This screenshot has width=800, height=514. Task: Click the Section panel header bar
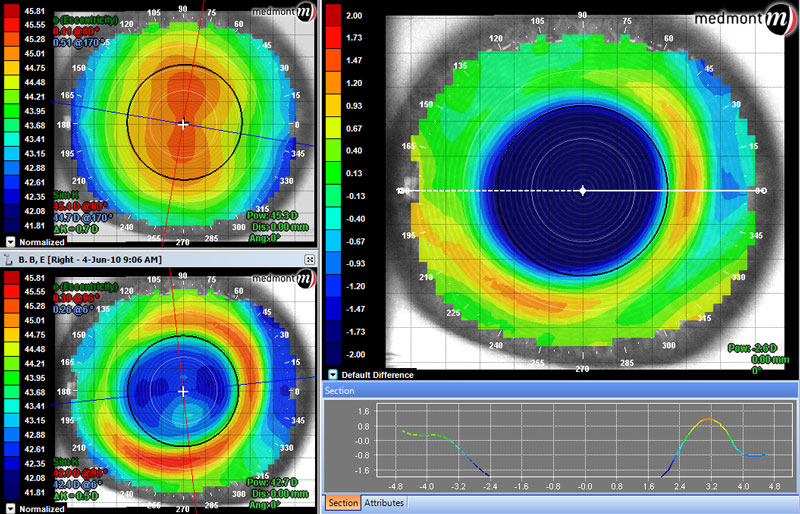tap(560, 391)
